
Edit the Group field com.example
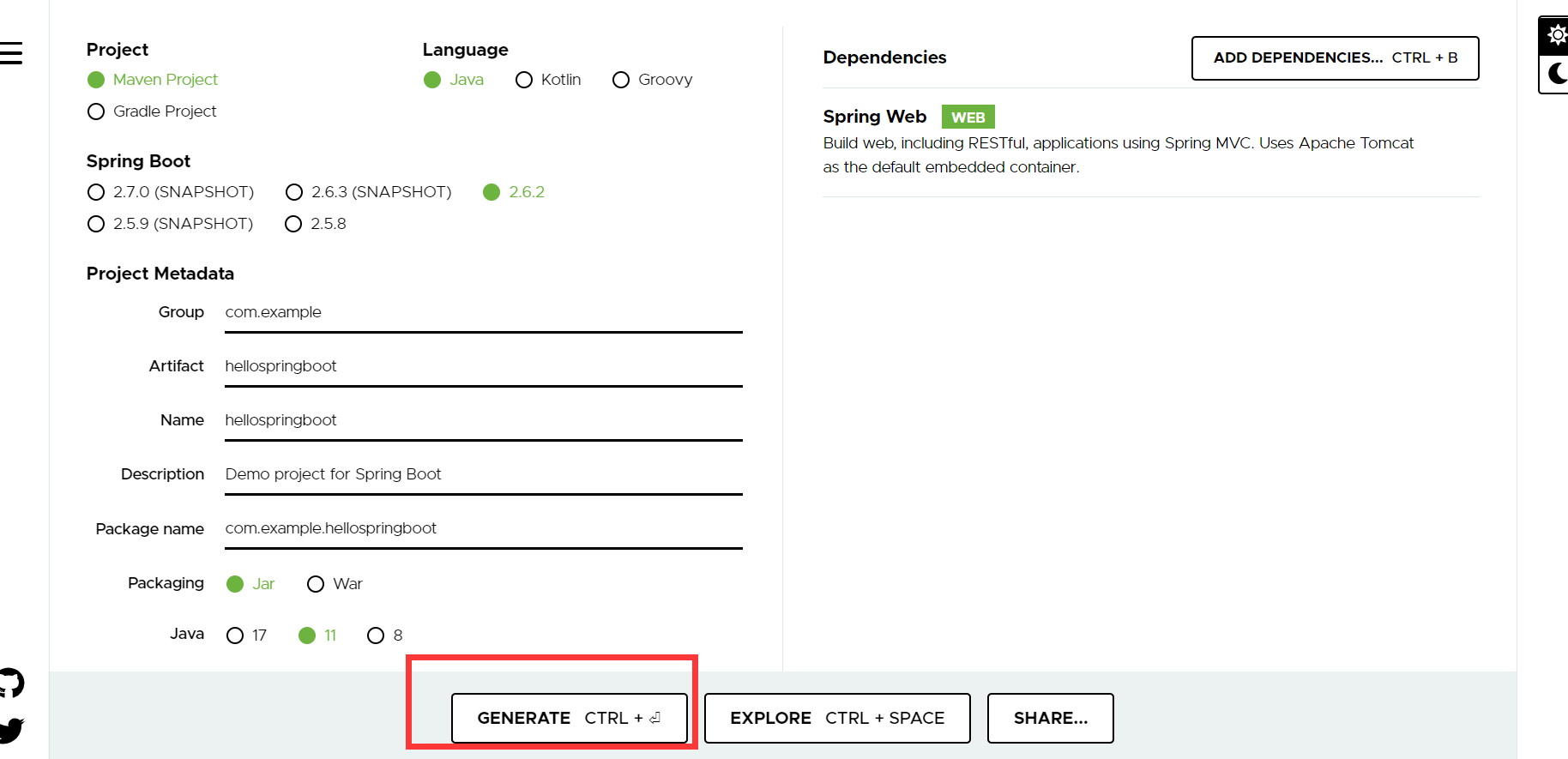[x=484, y=313]
